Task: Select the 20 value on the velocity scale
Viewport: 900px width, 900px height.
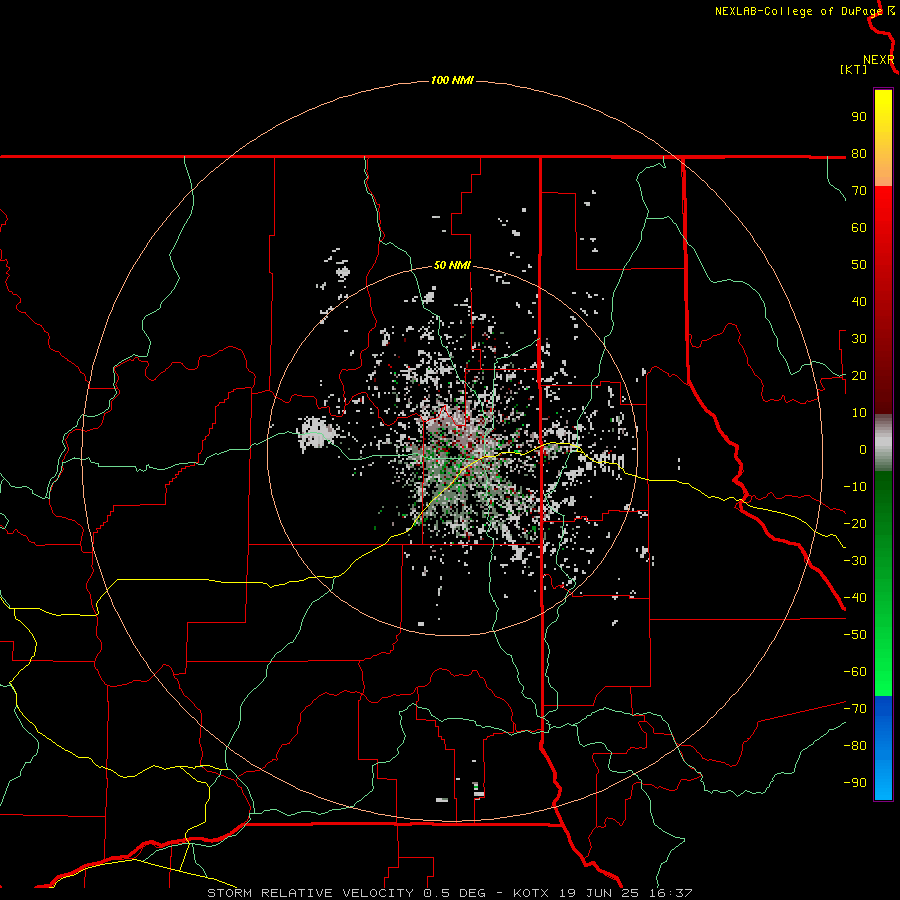Action: click(x=859, y=376)
